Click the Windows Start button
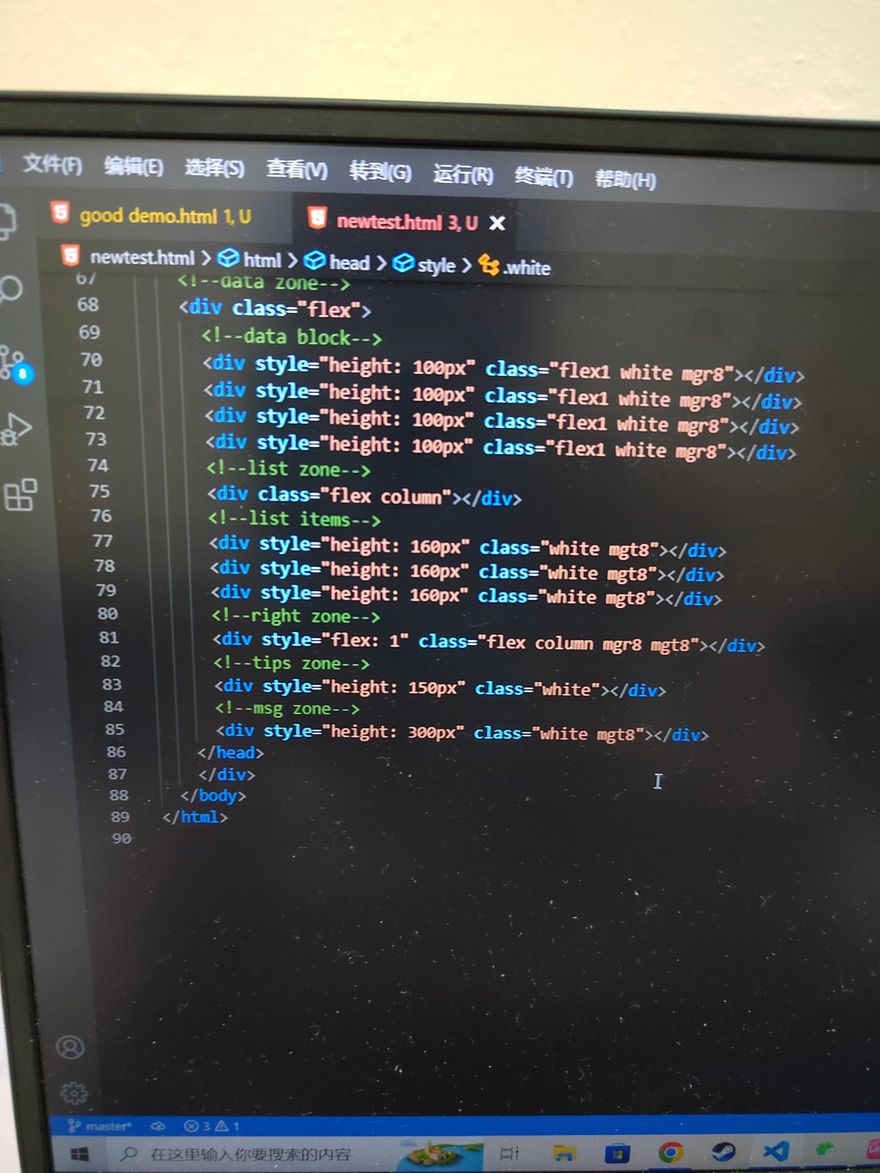Screen dimensions: 880x1173 click(x=79, y=1154)
